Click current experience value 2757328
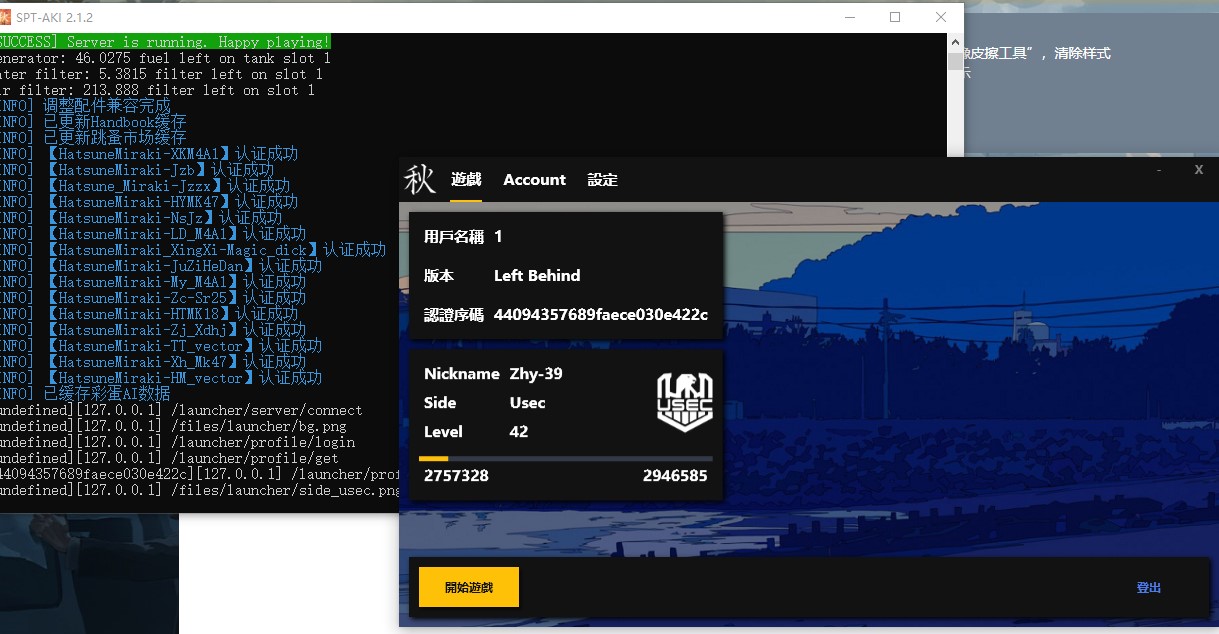 456,476
